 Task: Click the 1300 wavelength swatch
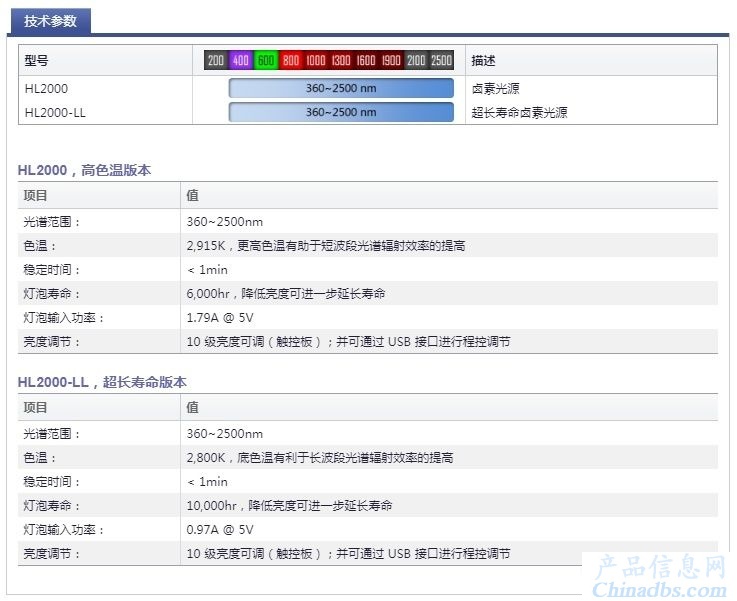341,60
